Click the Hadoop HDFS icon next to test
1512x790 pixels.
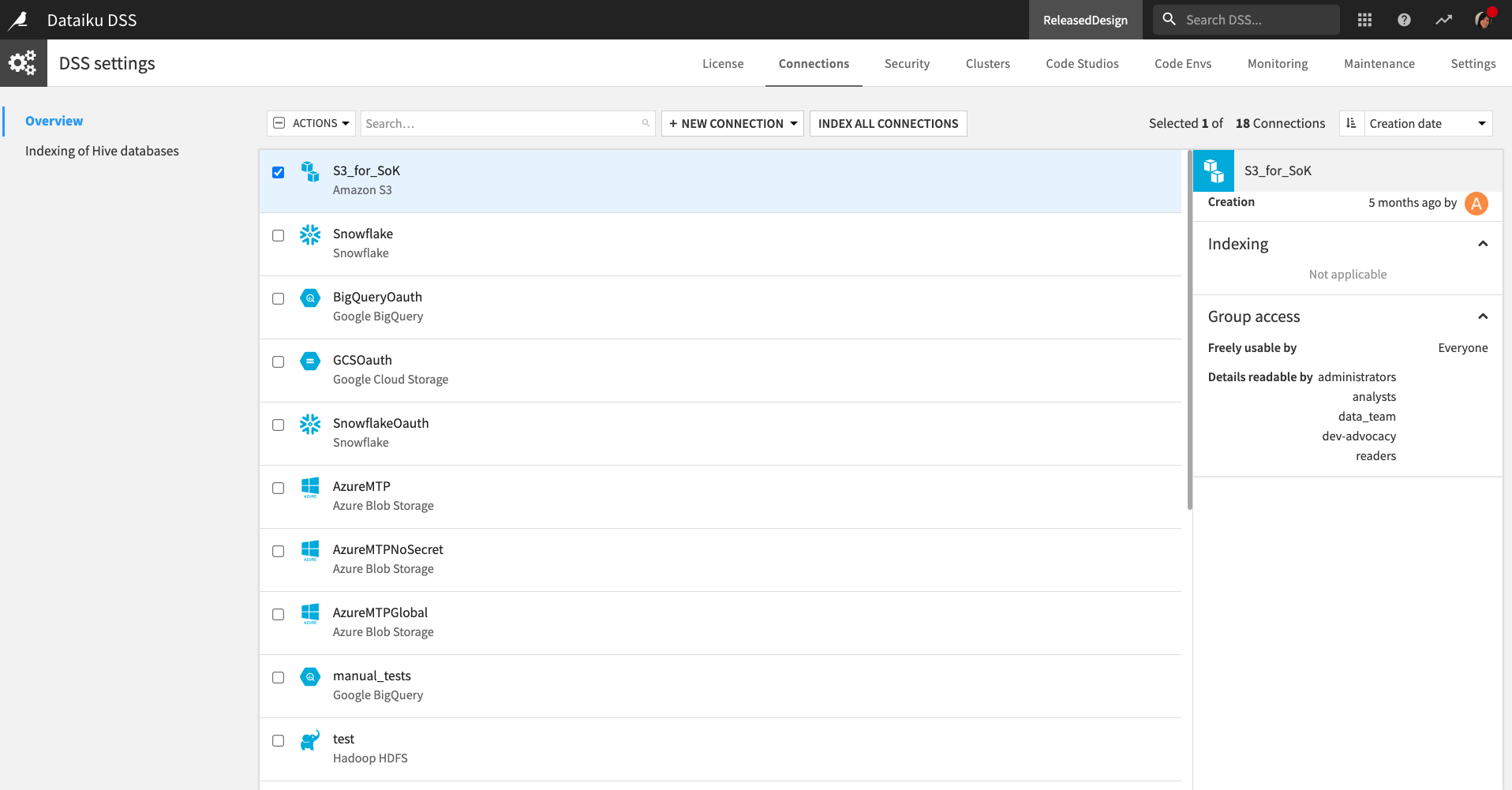[310, 740]
